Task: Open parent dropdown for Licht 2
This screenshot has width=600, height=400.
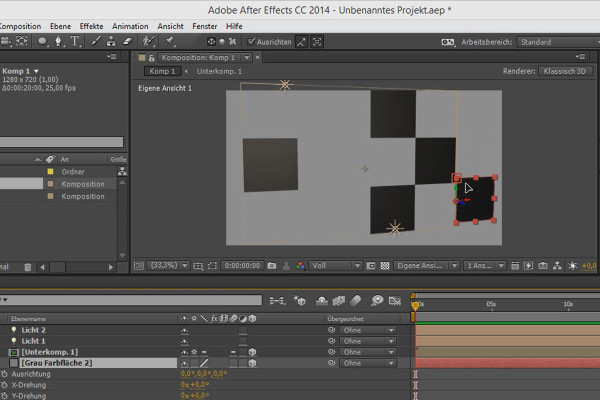Action: coord(367,330)
